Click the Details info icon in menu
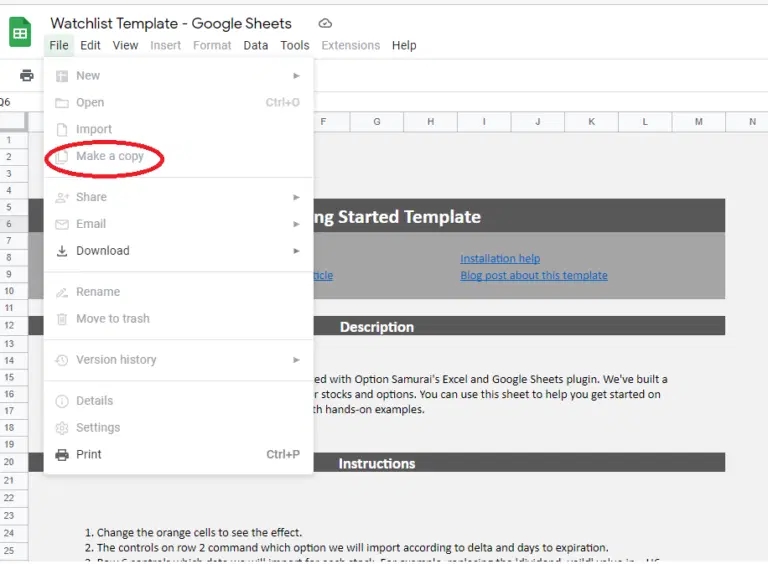This screenshot has width=768, height=564. coord(62,401)
